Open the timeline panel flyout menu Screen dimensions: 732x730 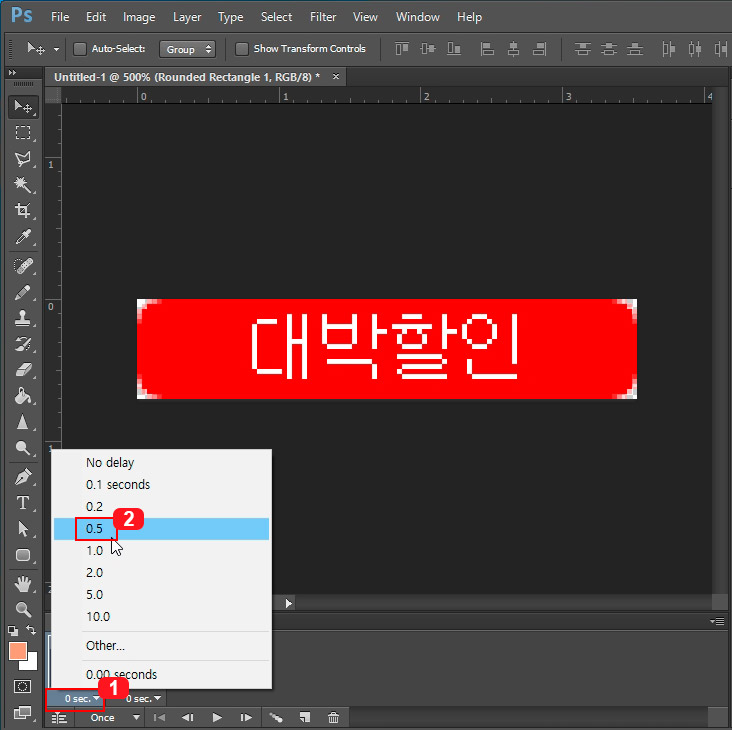(x=717, y=621)
